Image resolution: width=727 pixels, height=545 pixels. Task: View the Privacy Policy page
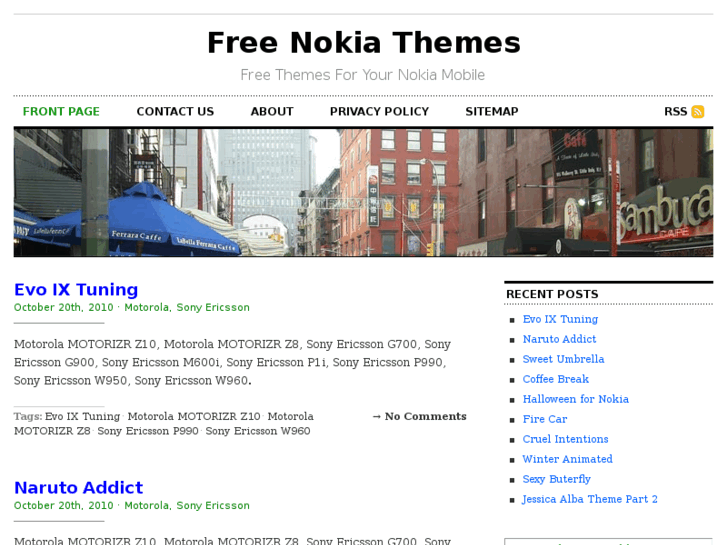[x=379, y=112]
